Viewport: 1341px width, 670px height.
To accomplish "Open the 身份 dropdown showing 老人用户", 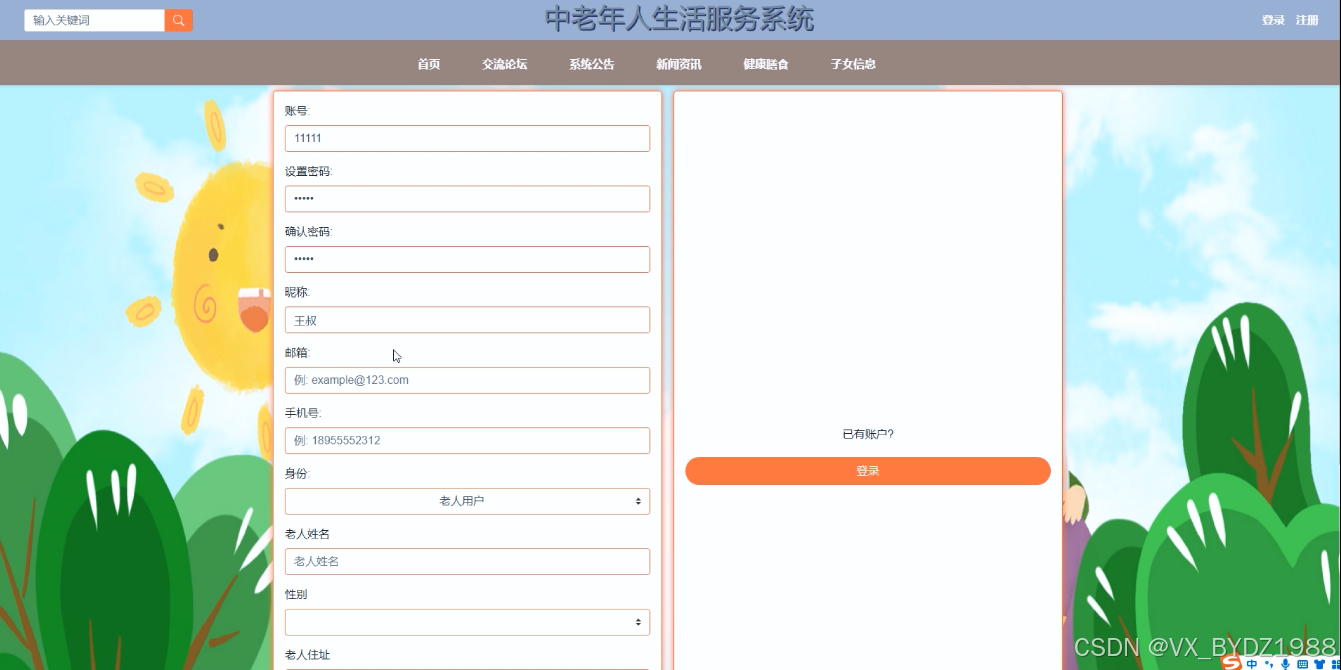I will click(x=467, y=501).
